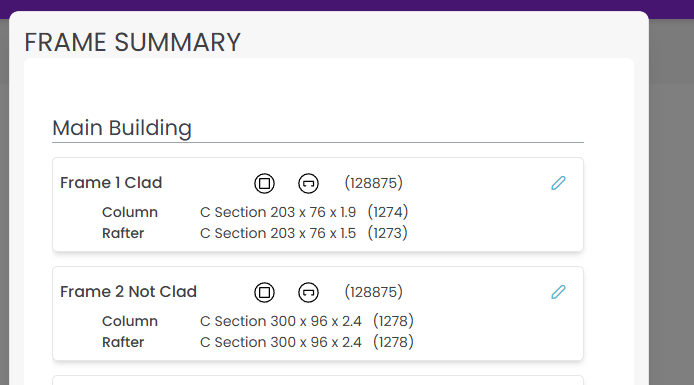Click the arch-shaped circled icon on Frame 1 Clad
Image resolution: width=694 pixels, height=385 pixels.
308,183
